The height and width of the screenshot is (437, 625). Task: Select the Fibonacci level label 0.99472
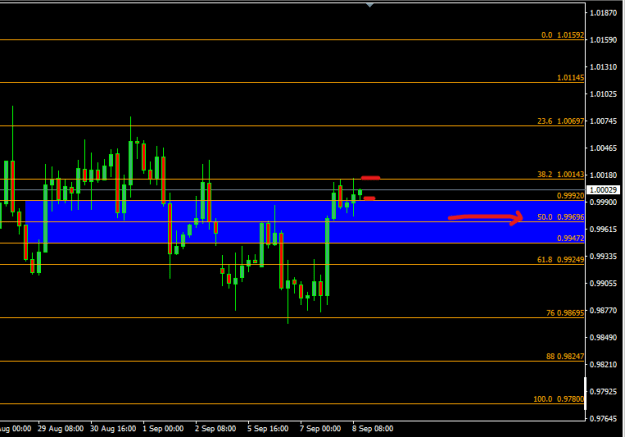tap(570, 238)
